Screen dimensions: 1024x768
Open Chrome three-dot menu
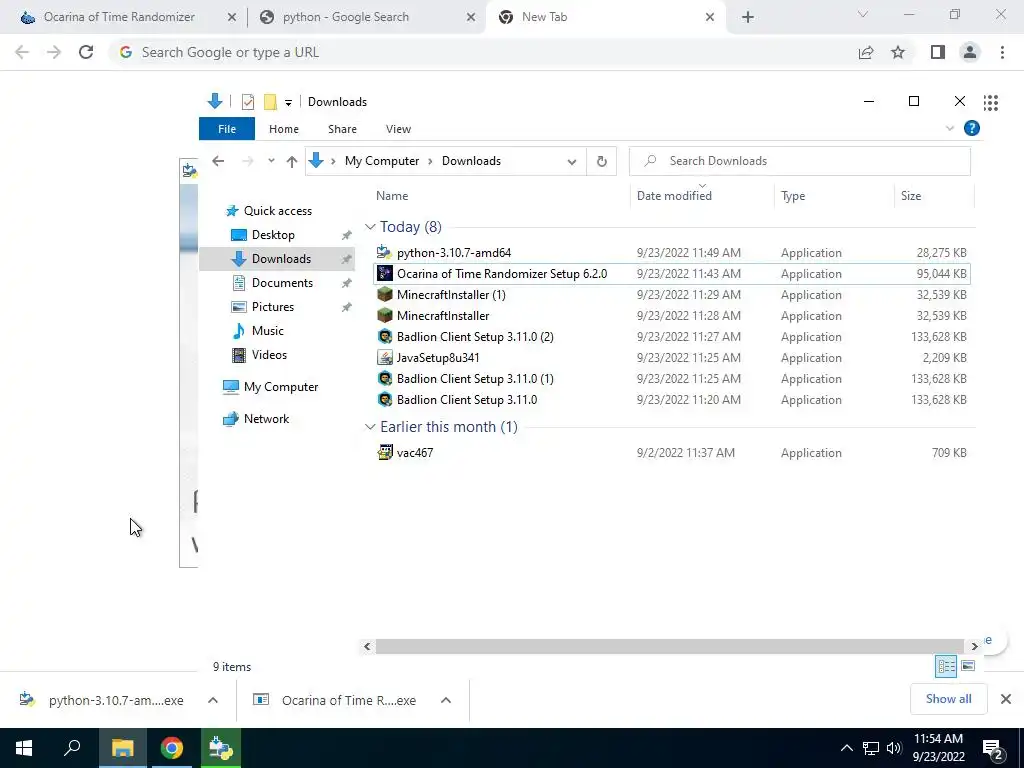tap(1002, 52)
